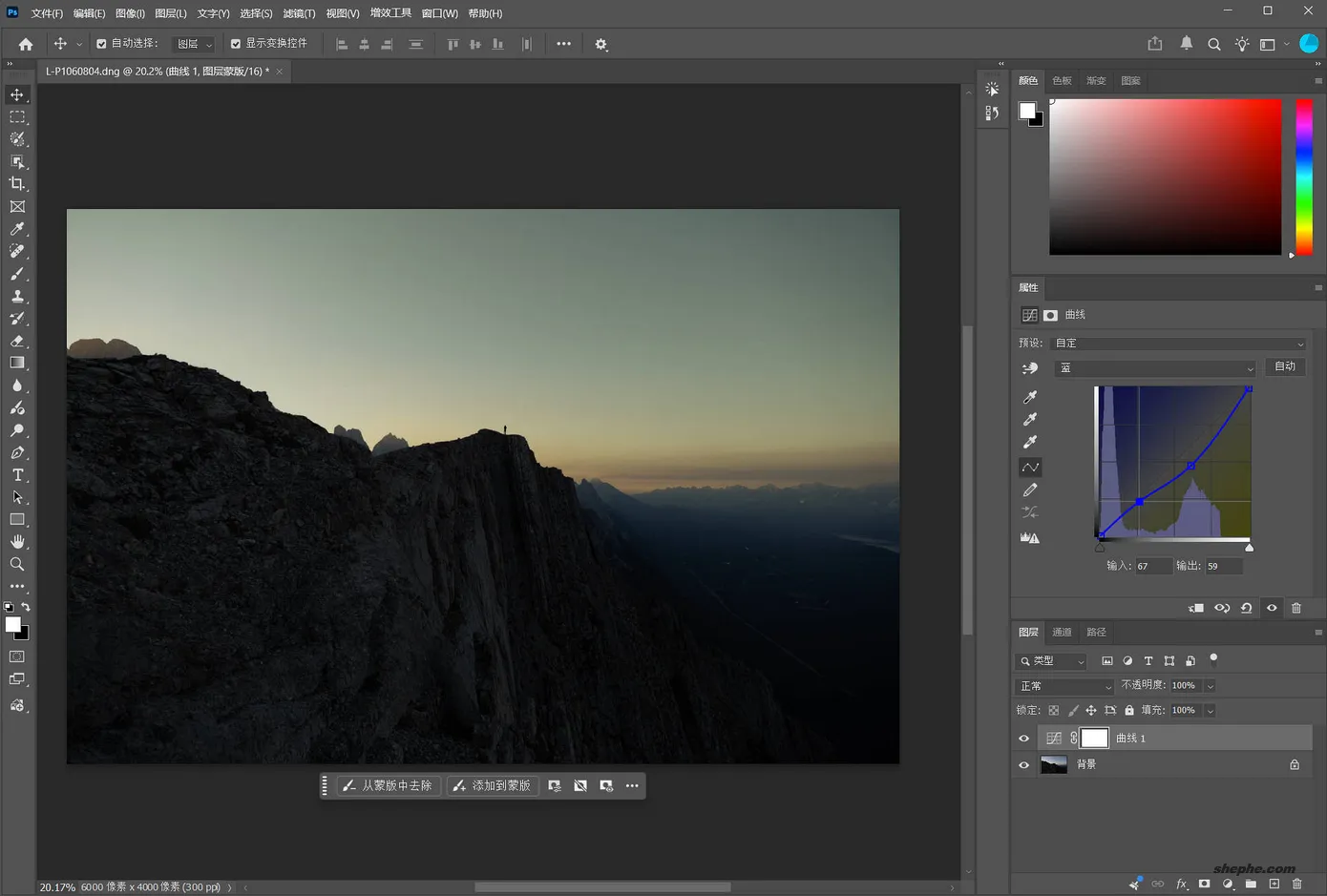The image size is (1327, 896).
Task: Click the reset adjustment icon in Properties
Action: 1247,608
